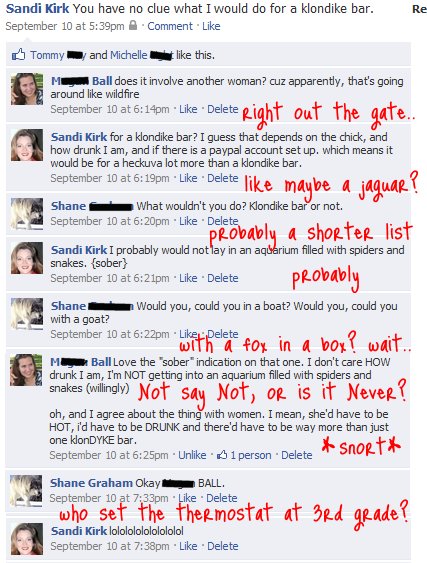Viewport: 427px width, 563px height.
Task: Click thumbs-up icon next to 1 person
Action: 222,455
